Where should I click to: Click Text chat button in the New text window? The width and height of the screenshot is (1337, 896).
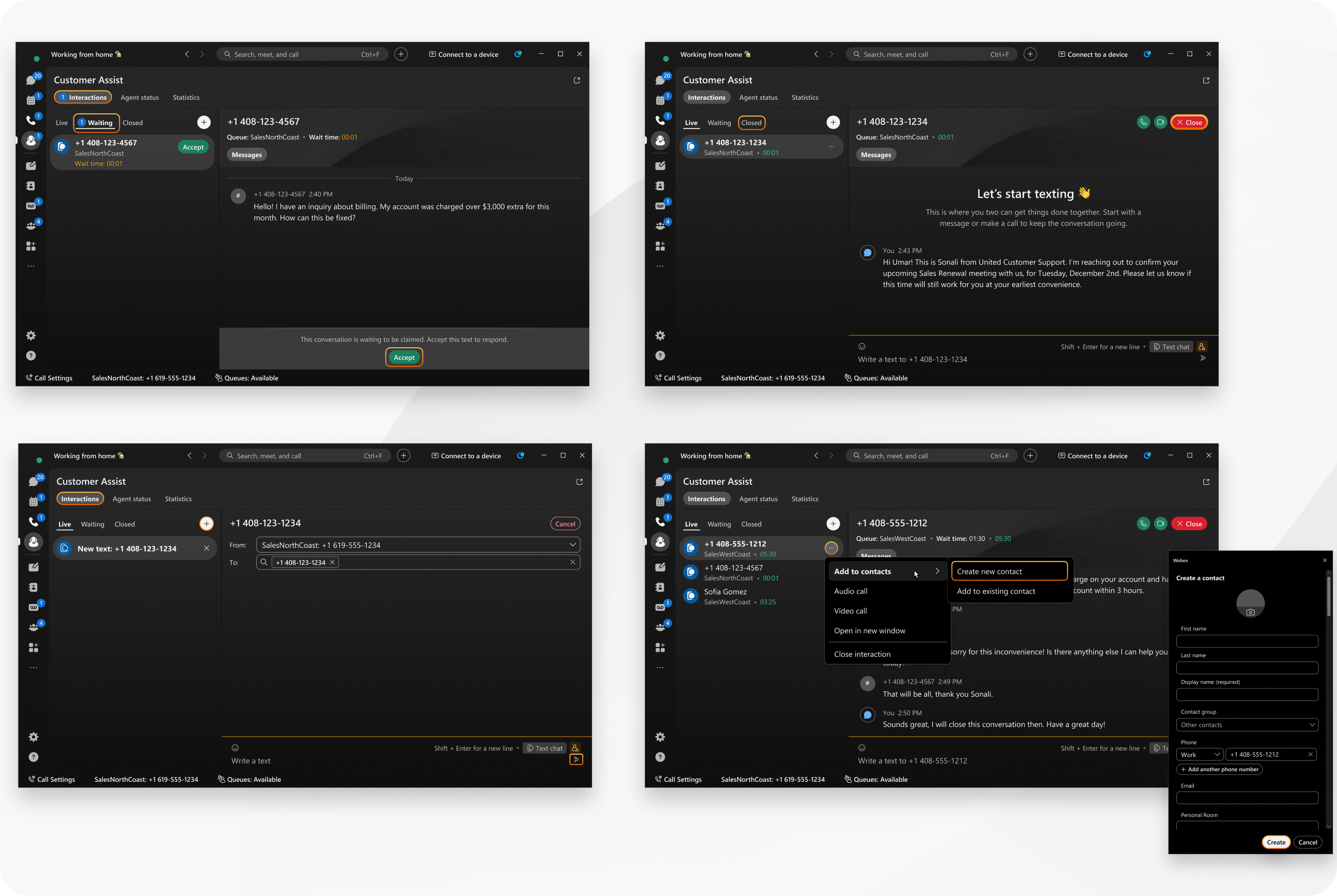pos(545,748)
